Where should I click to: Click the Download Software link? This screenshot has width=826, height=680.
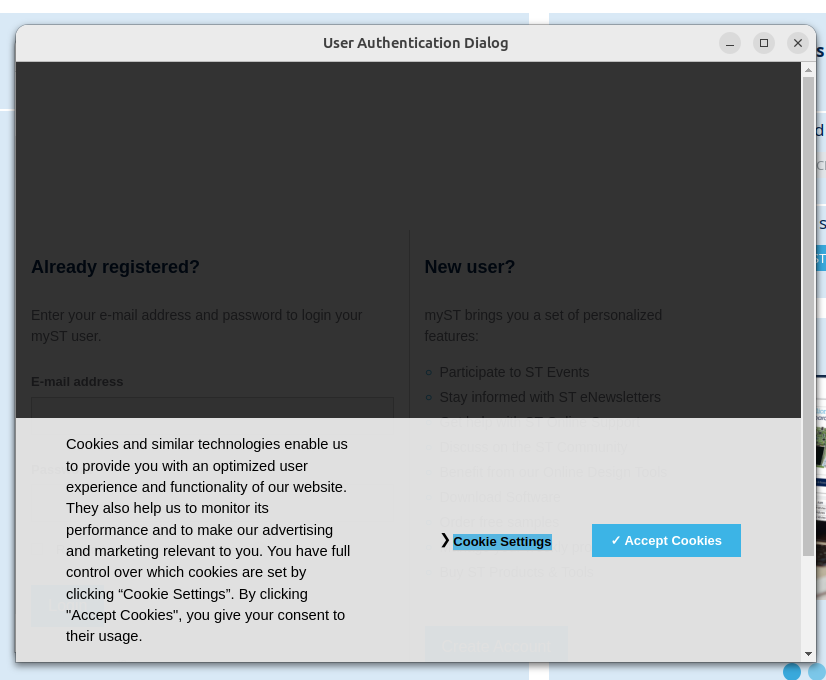[x=500, y=497]
